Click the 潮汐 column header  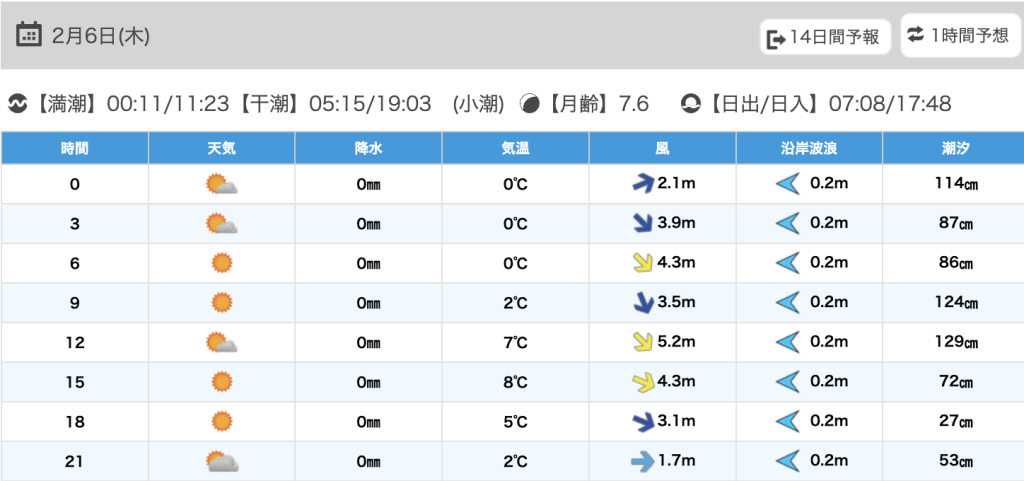955,148
